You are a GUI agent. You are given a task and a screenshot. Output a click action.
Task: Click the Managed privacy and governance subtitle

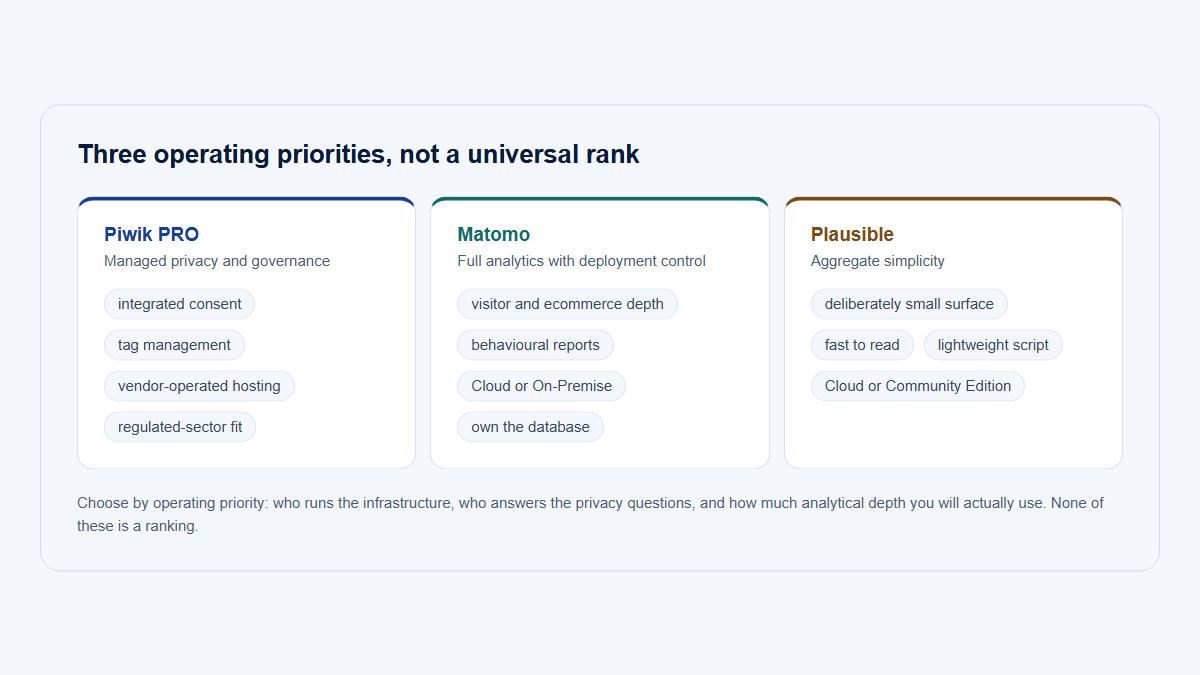click(x=217, y=261)
